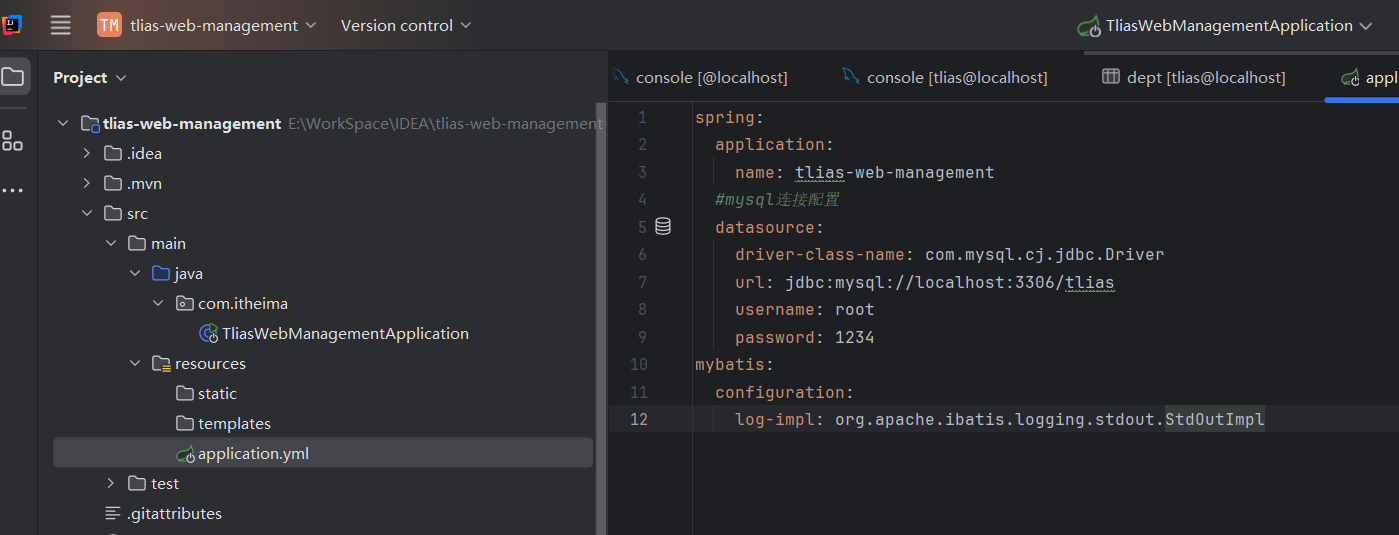This screenshot has height=535, width=1399.
Task: Click the jdbc:mysql://localhost:3306/tlias url value
Action: point(949,282)
